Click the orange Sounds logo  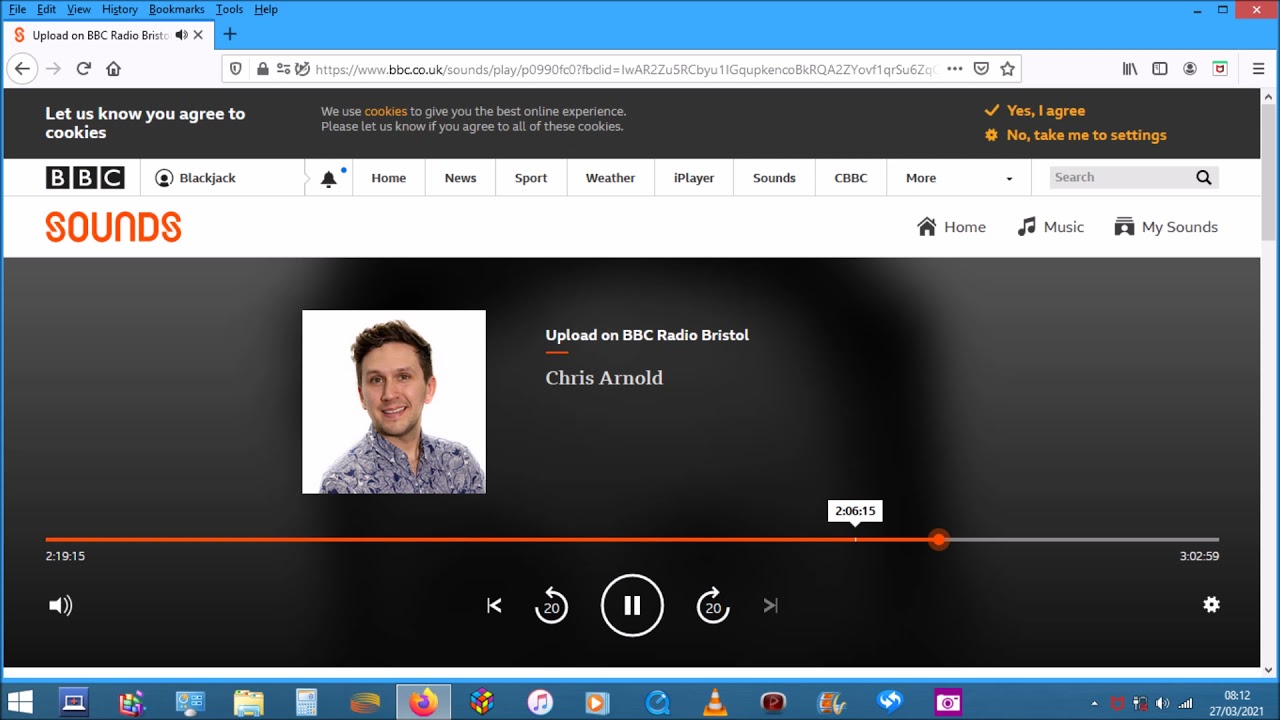tap(113, 227)
